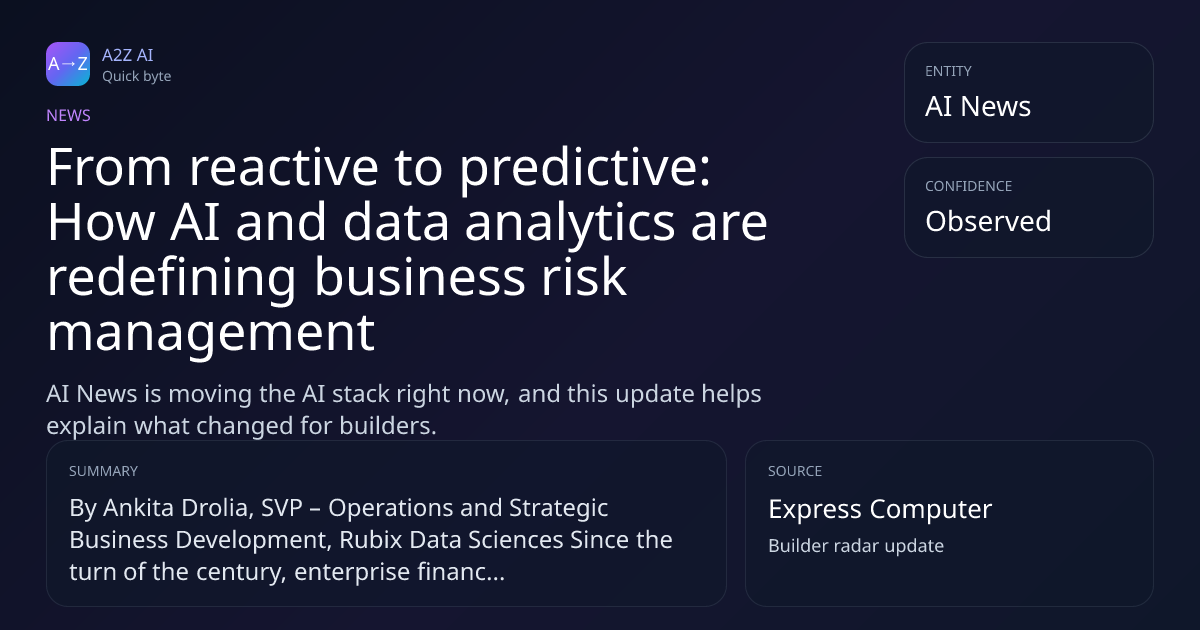Click the CONFIDENCE label text
This screenshot has height=630, width=1200.
968,186
